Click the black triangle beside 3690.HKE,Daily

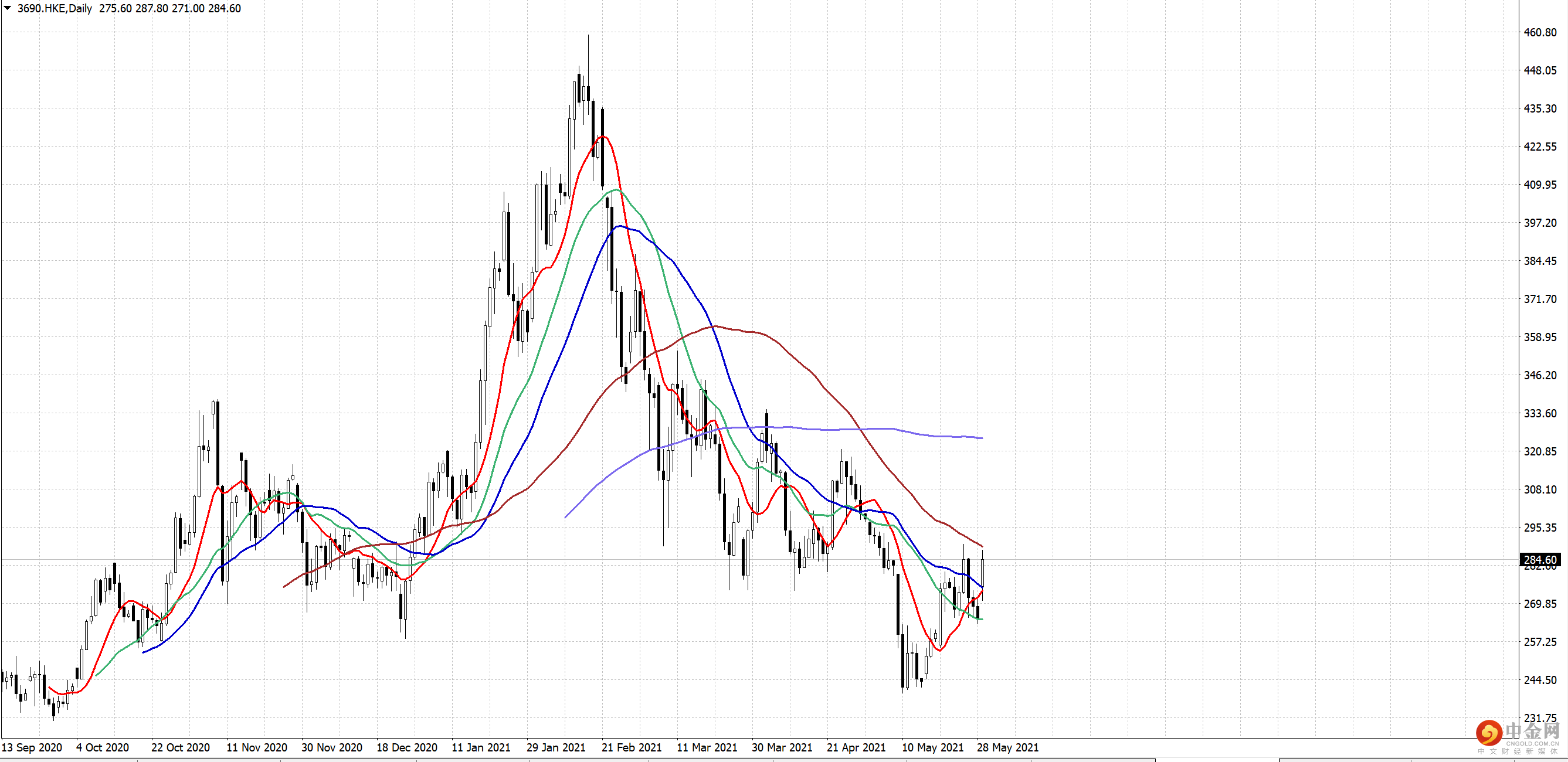pyautogui.click(x=7, y=8)
